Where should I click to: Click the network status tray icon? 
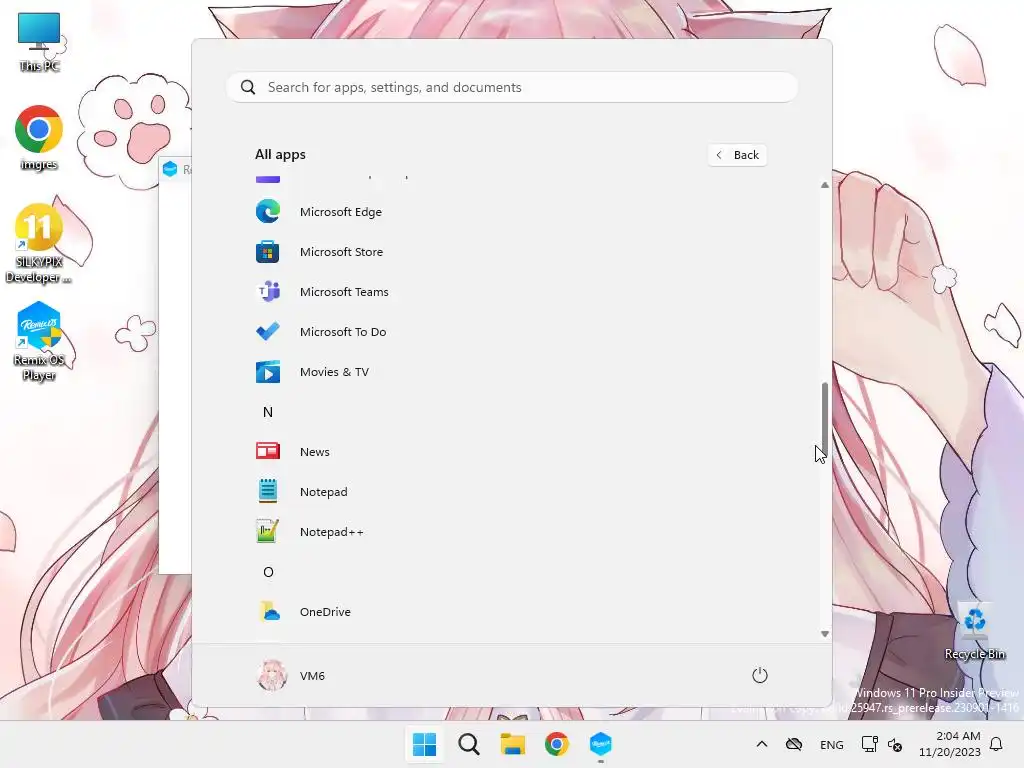point(869,744)
